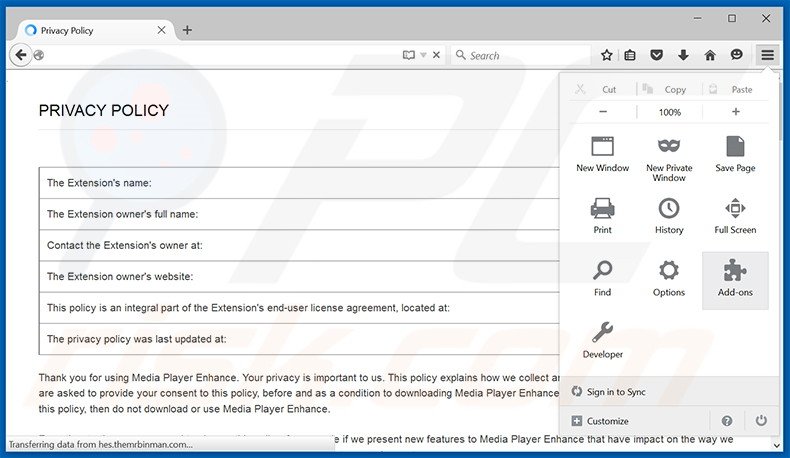Open the Options gear item
The image size is (790, 458).
tap(669, 278)
